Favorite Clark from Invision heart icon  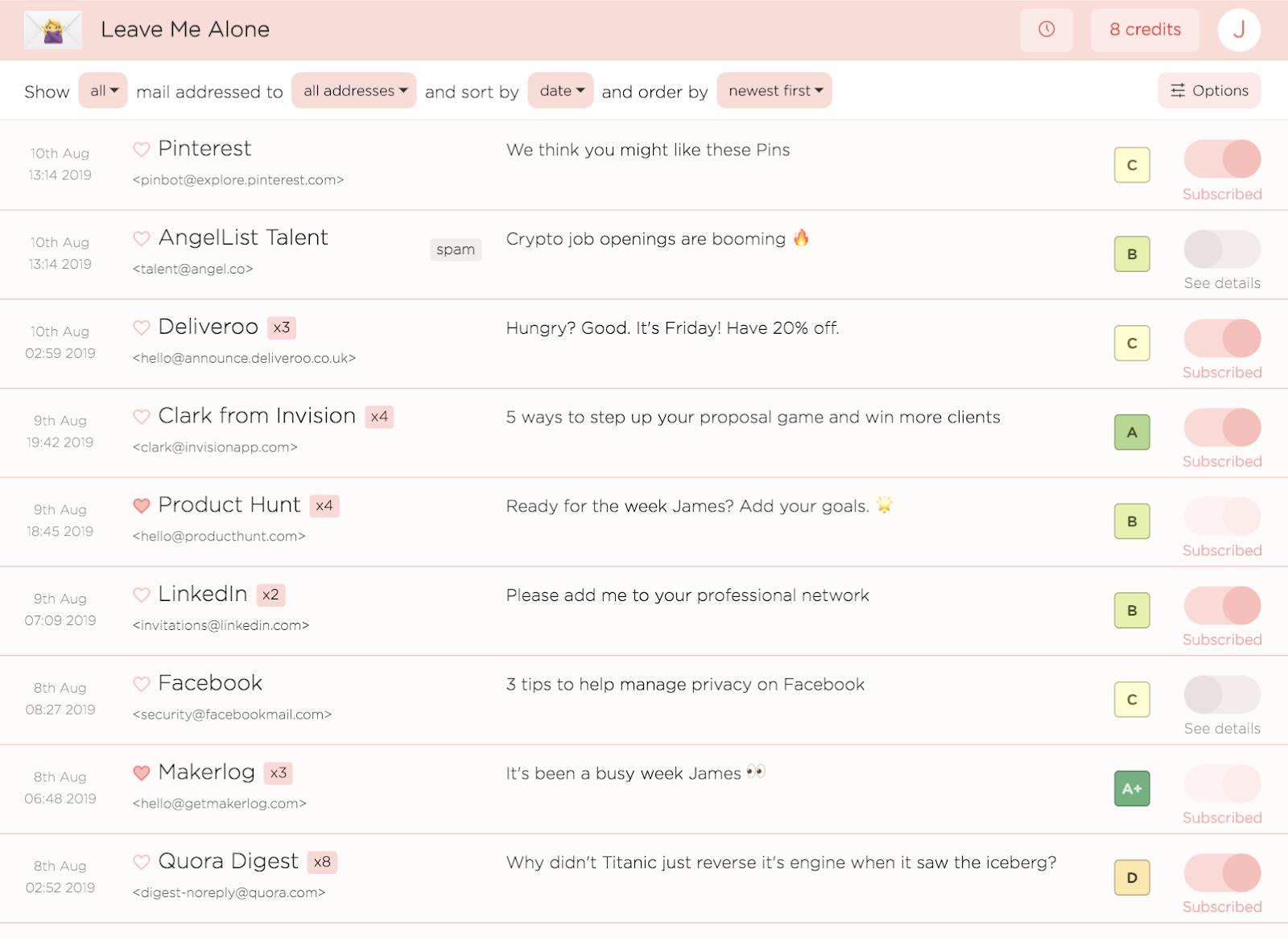[x=142, y=417]
